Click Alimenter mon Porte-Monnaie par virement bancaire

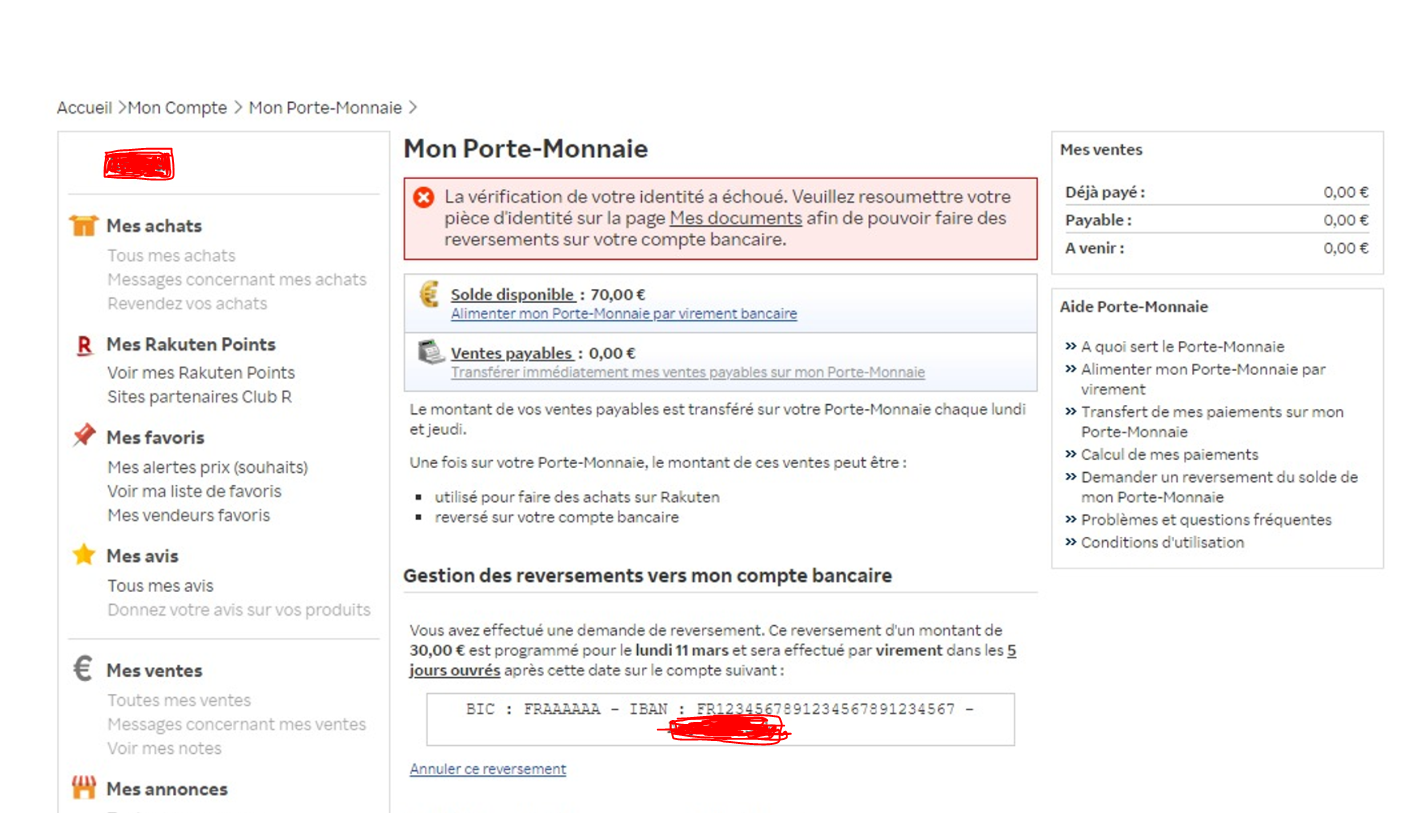623,314
